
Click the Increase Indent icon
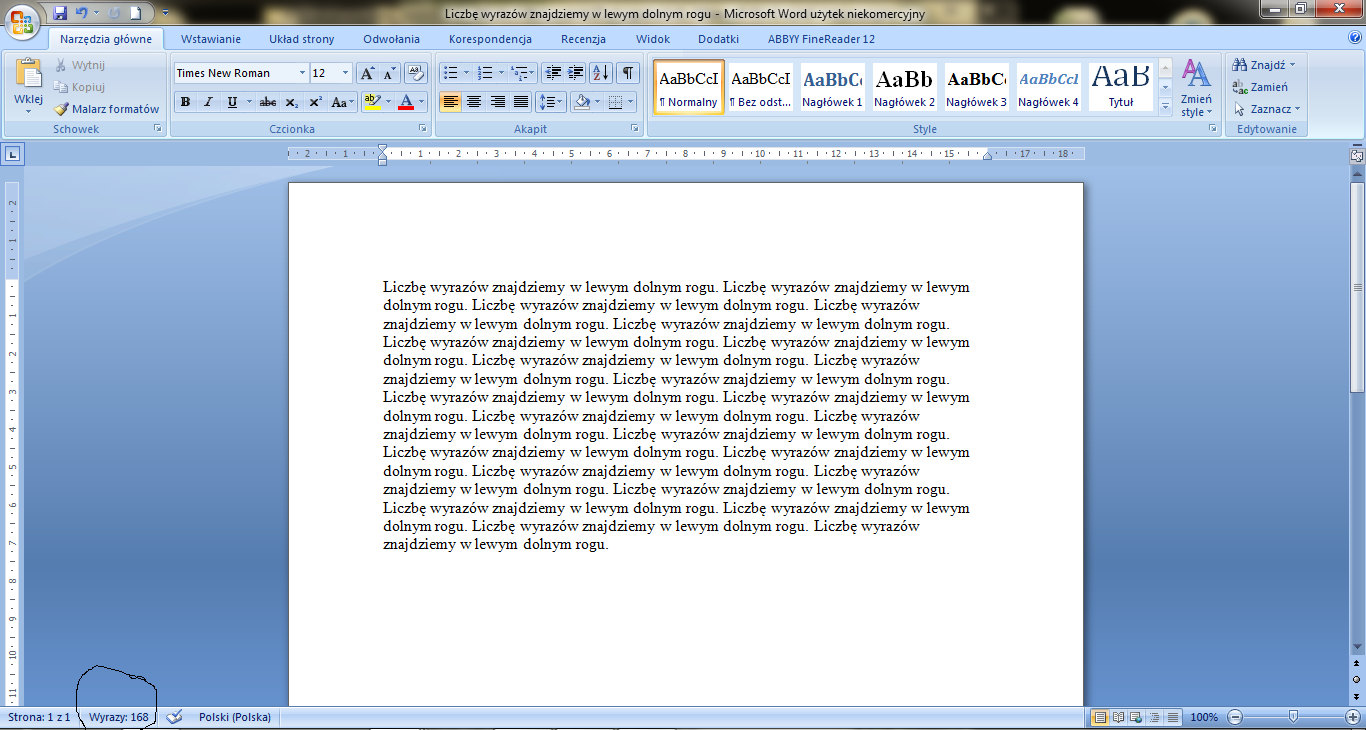(576, 73)
